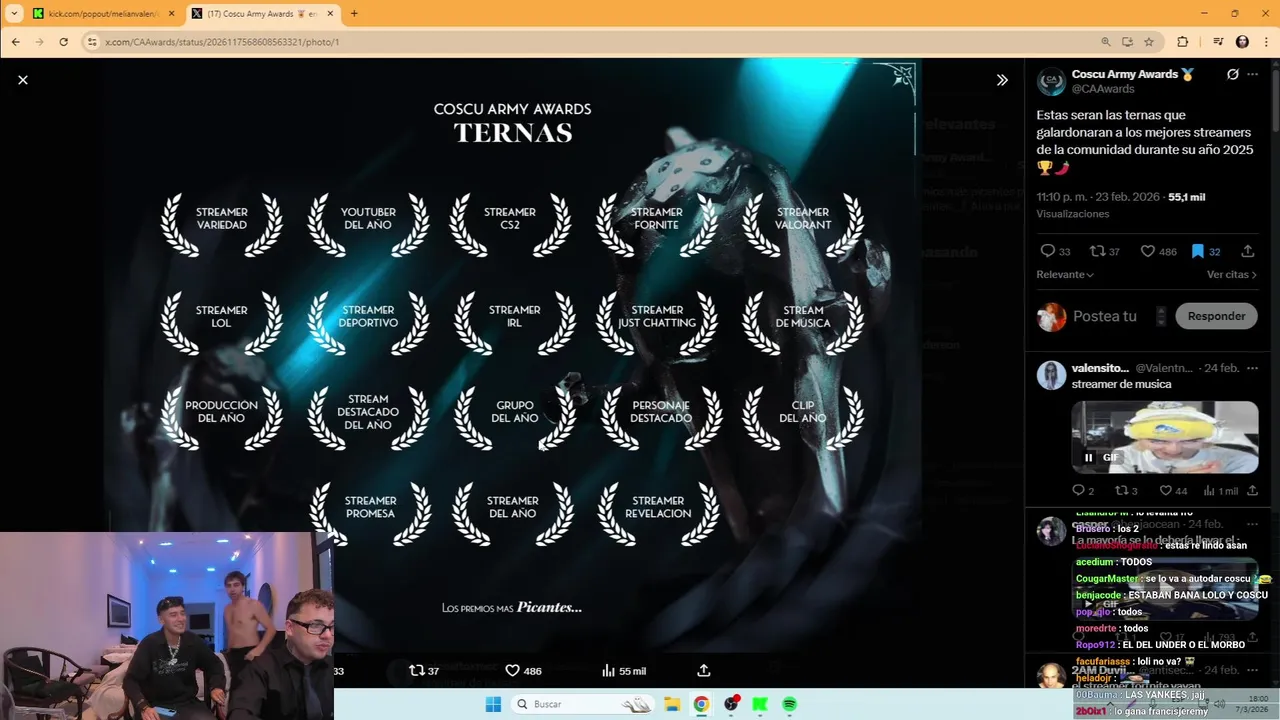Image resolution: width=1280 pixels, height=720 pixels.
Task: Close the kick.com tab
Action: (171, 14)
